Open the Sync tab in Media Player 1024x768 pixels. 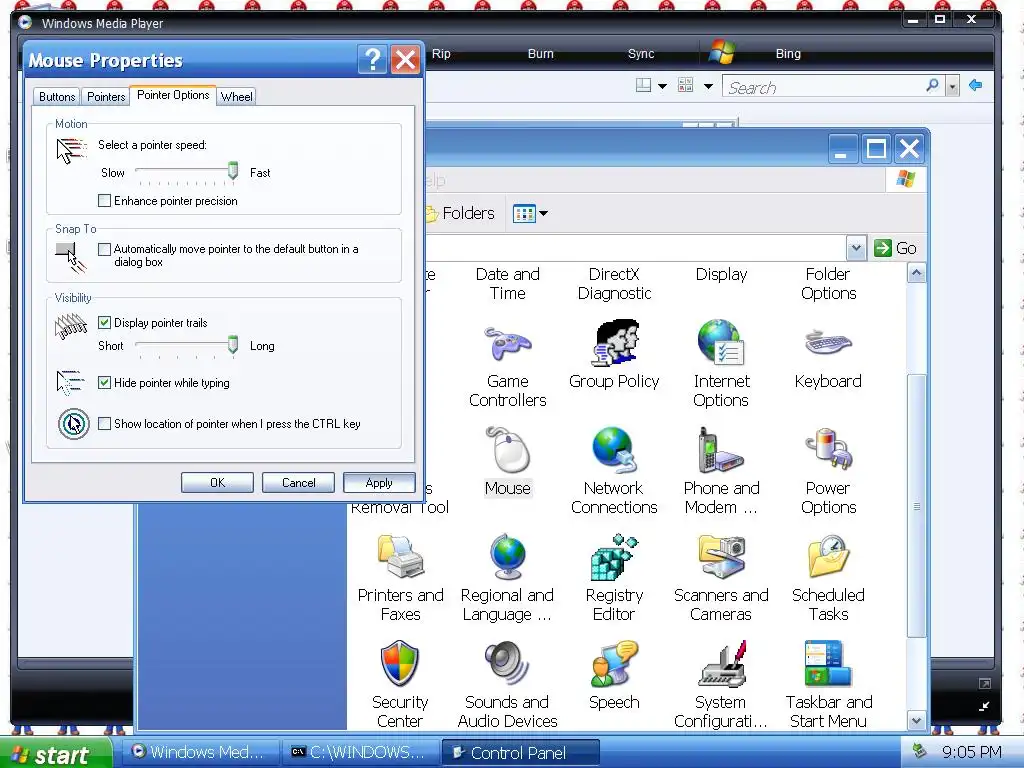pos(641,54)
